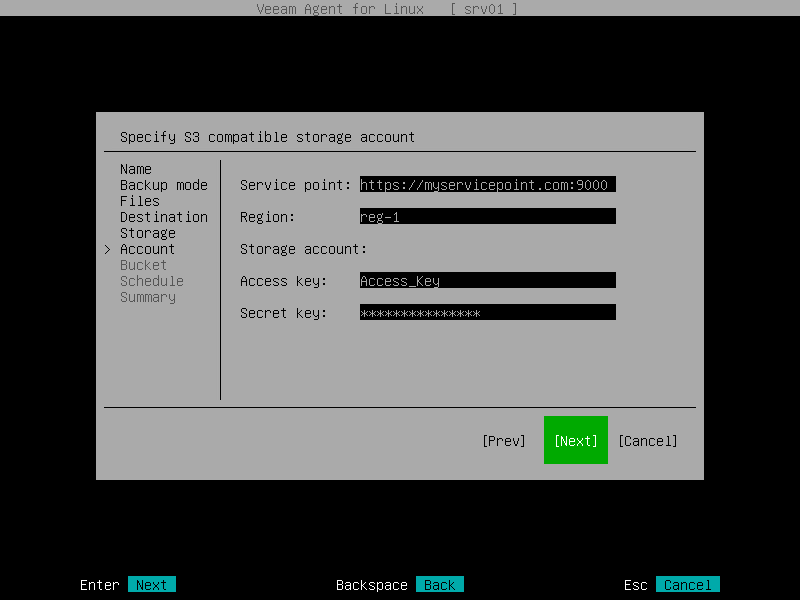Go to the Backup mode step

point(164,185)
